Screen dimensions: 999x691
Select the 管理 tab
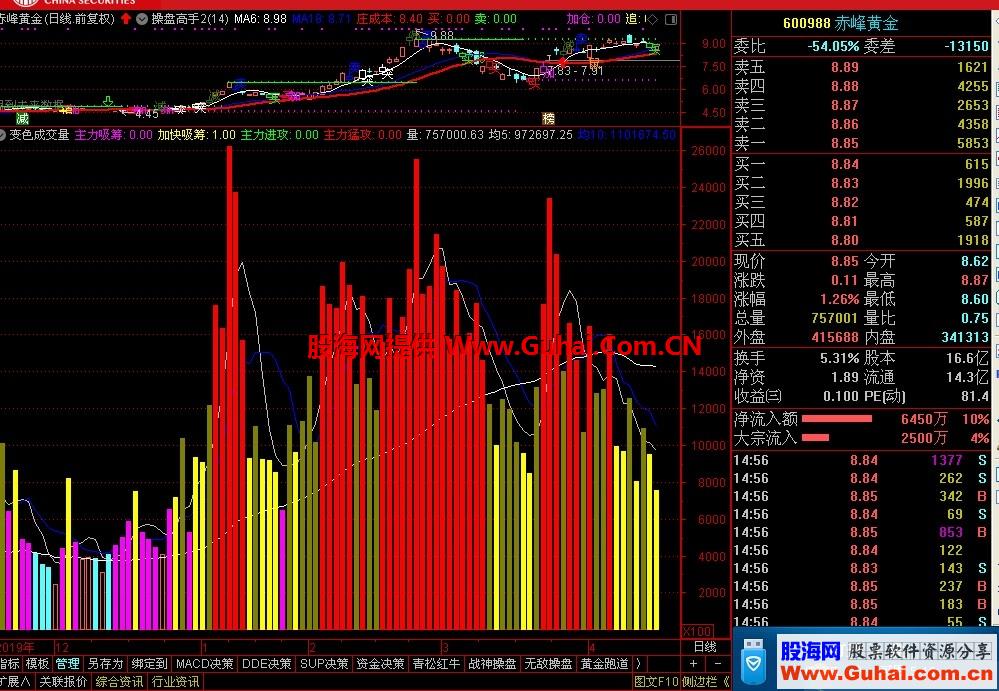[68, 664]
